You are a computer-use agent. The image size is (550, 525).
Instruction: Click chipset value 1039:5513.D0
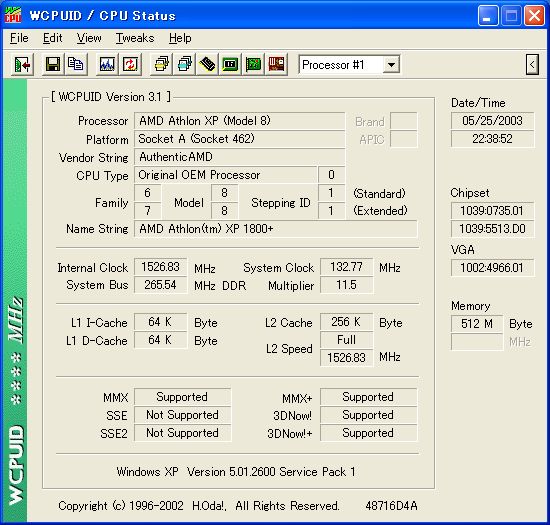point(492,229)
